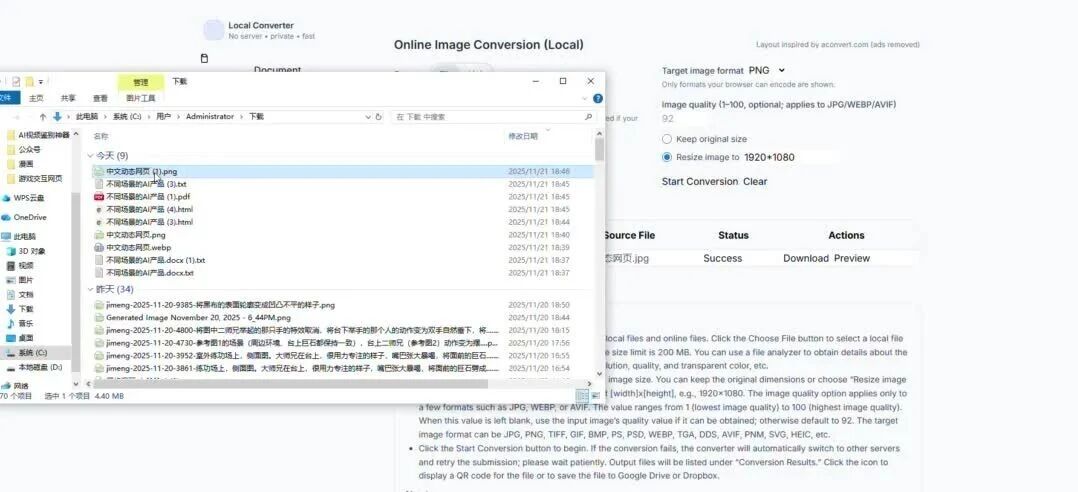Screen dimensions: 1078x492
Task: Click the small document icon above Document heading
Action: coord(204,58)
